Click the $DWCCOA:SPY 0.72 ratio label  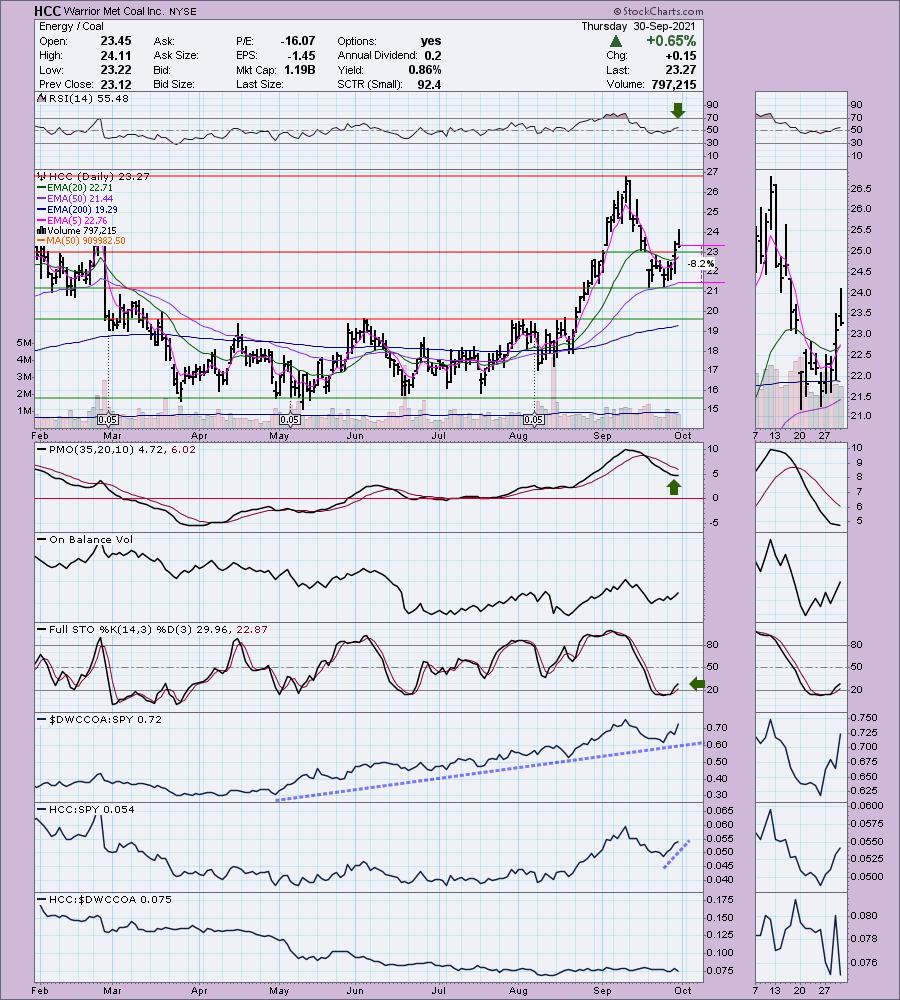pyautogui.click(x=100, y=719)
